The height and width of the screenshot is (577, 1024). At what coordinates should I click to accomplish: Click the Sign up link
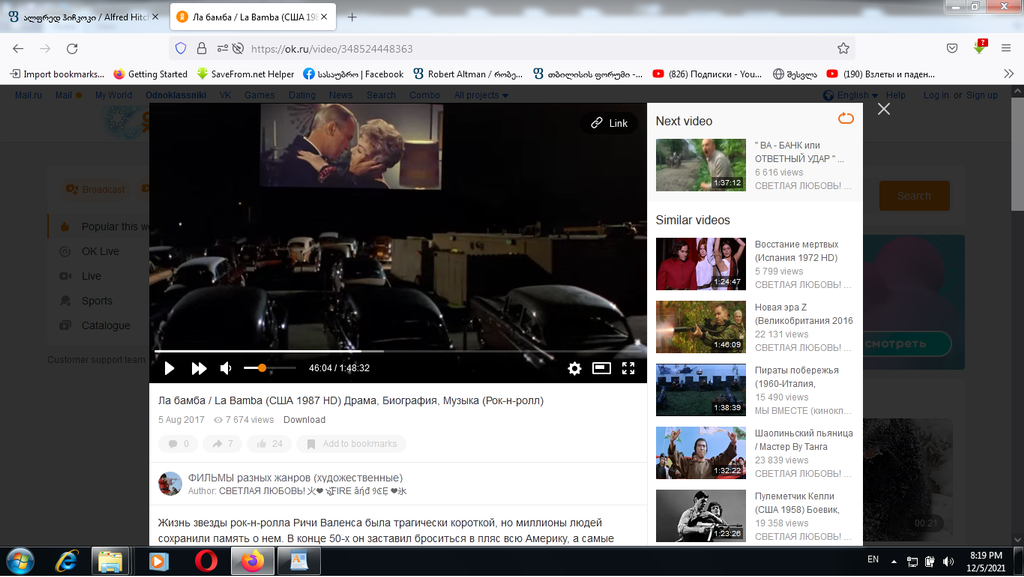click(x=982, y=95)
